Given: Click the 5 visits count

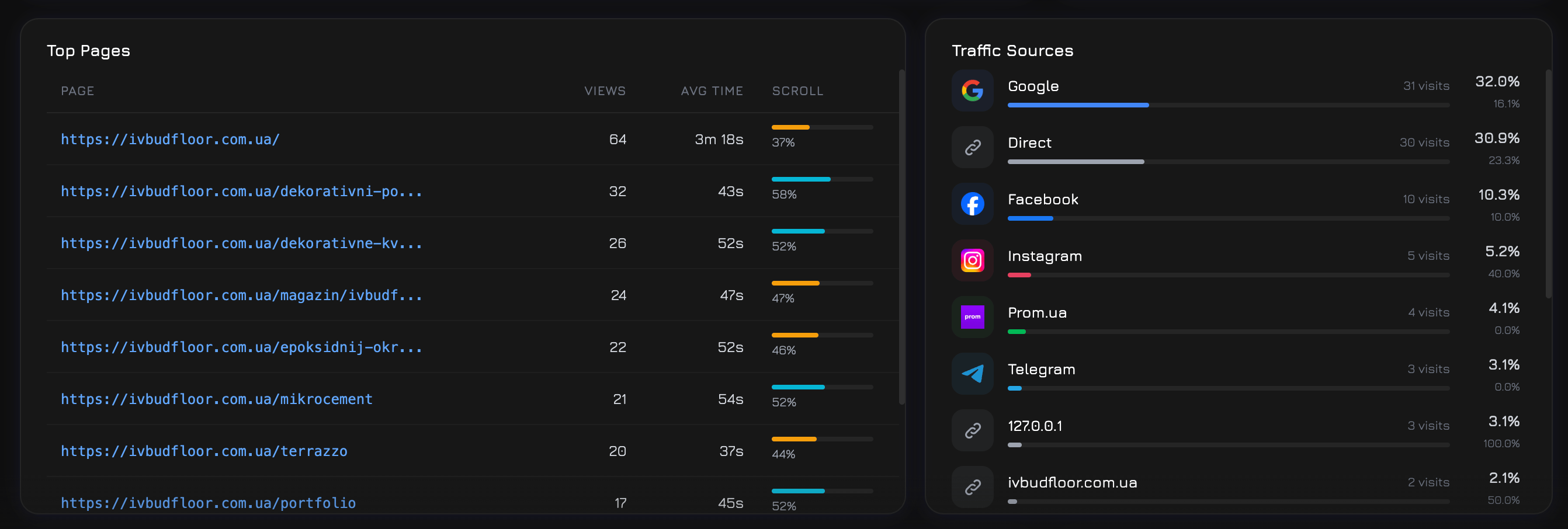Looking at the screenshot, I should point(1428,255).
